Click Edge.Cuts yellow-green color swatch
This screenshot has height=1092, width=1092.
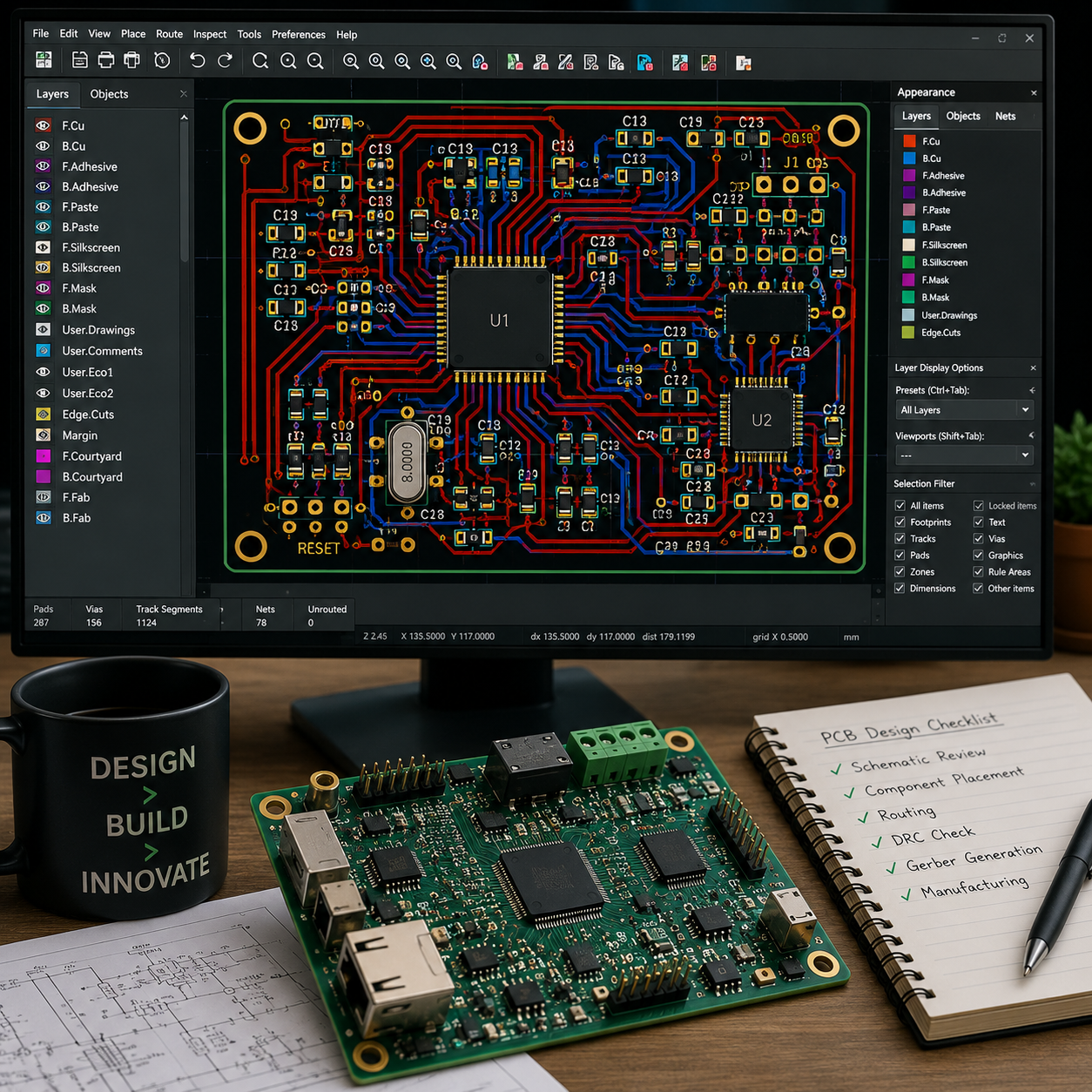908,333
